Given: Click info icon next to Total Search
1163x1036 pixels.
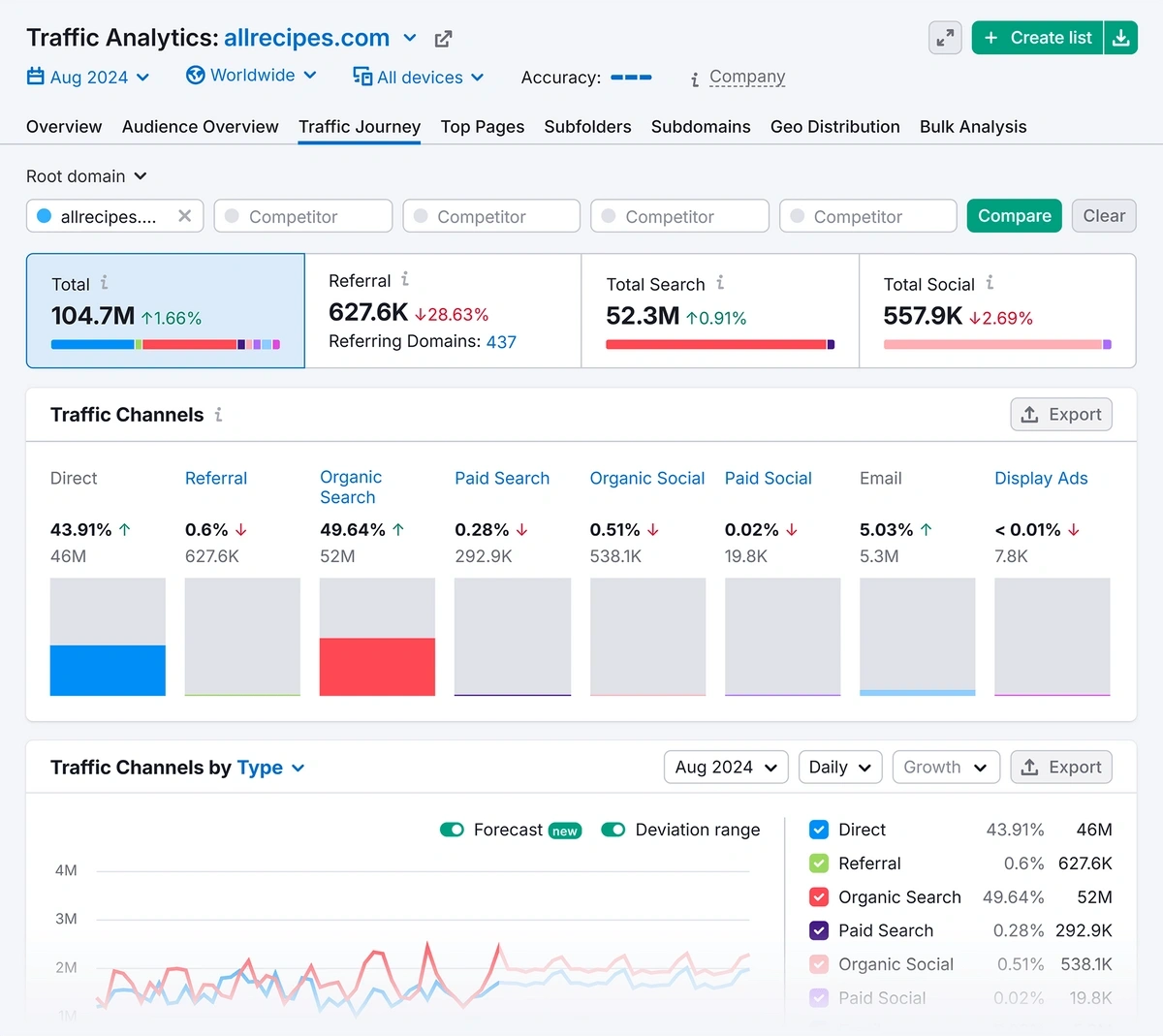Looking at the screenshot, I should coord(720,283).
